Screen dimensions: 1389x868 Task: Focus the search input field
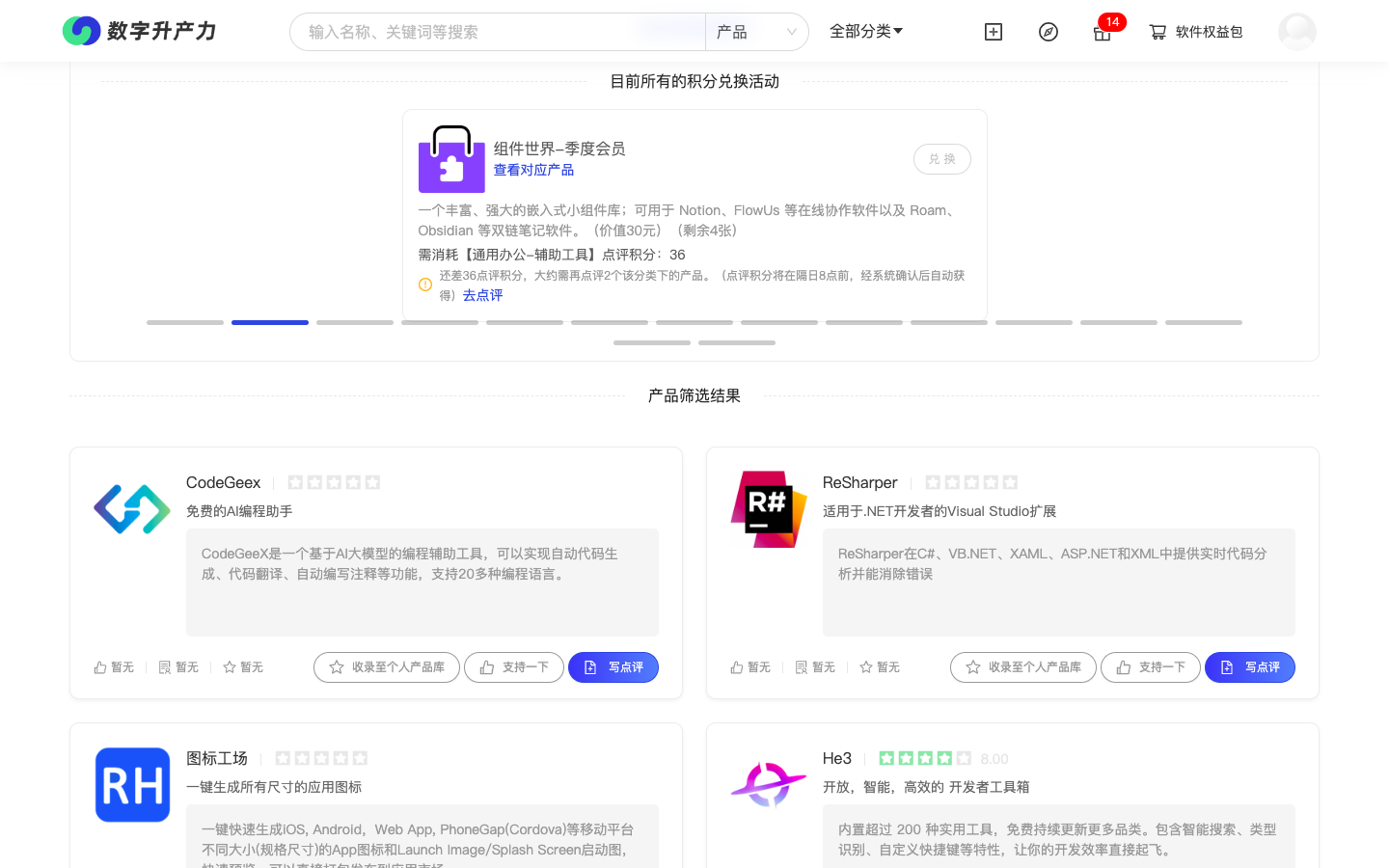[498, 32]
